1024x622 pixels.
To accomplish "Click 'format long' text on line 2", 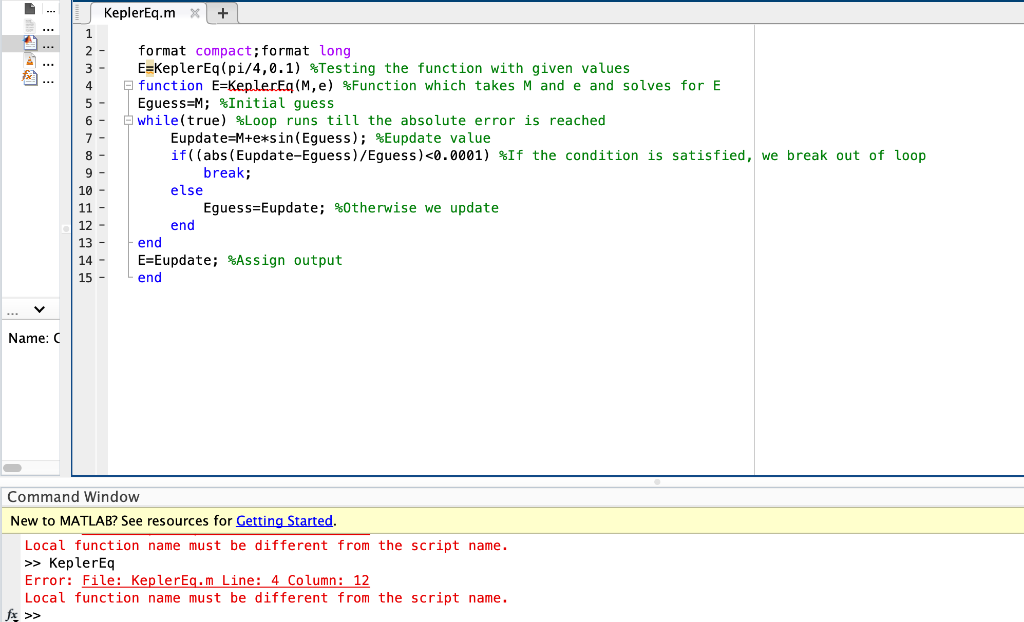I will [x=306, y=51].
